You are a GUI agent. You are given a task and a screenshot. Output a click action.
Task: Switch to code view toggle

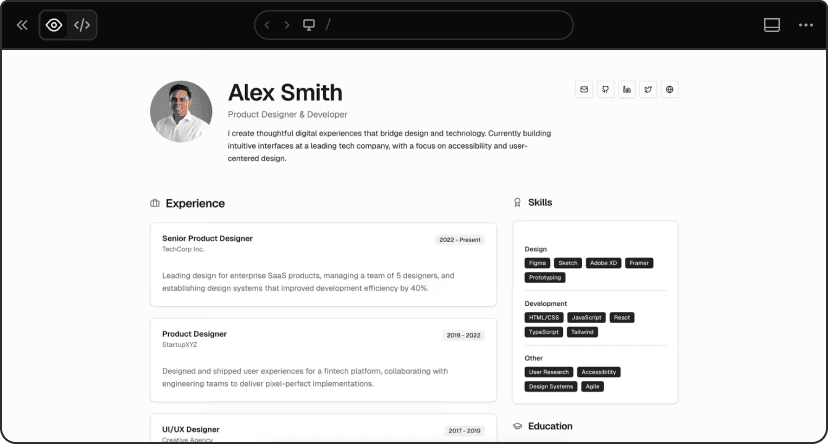coord(82,25)
